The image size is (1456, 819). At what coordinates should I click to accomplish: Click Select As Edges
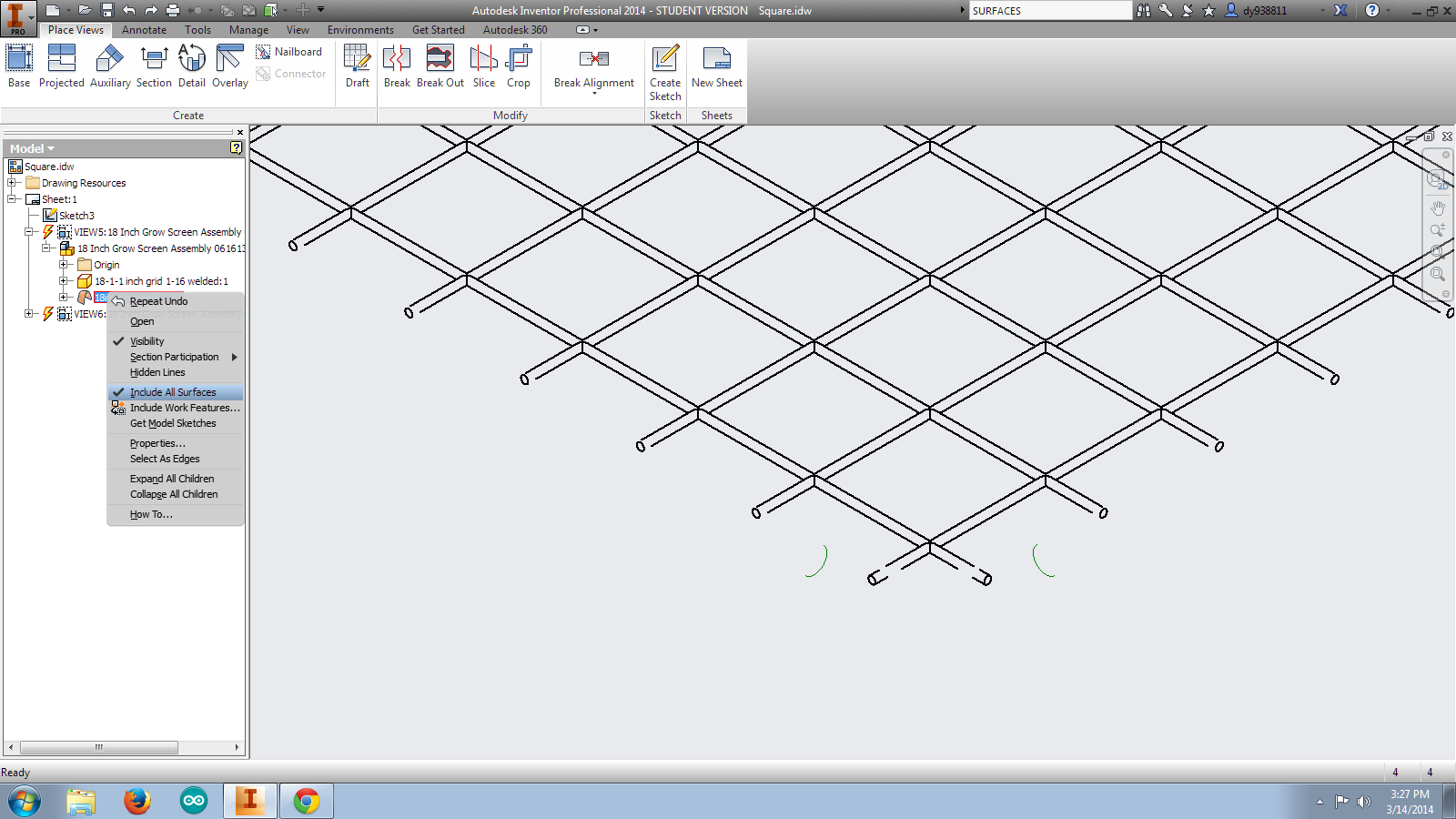point(164,459)
